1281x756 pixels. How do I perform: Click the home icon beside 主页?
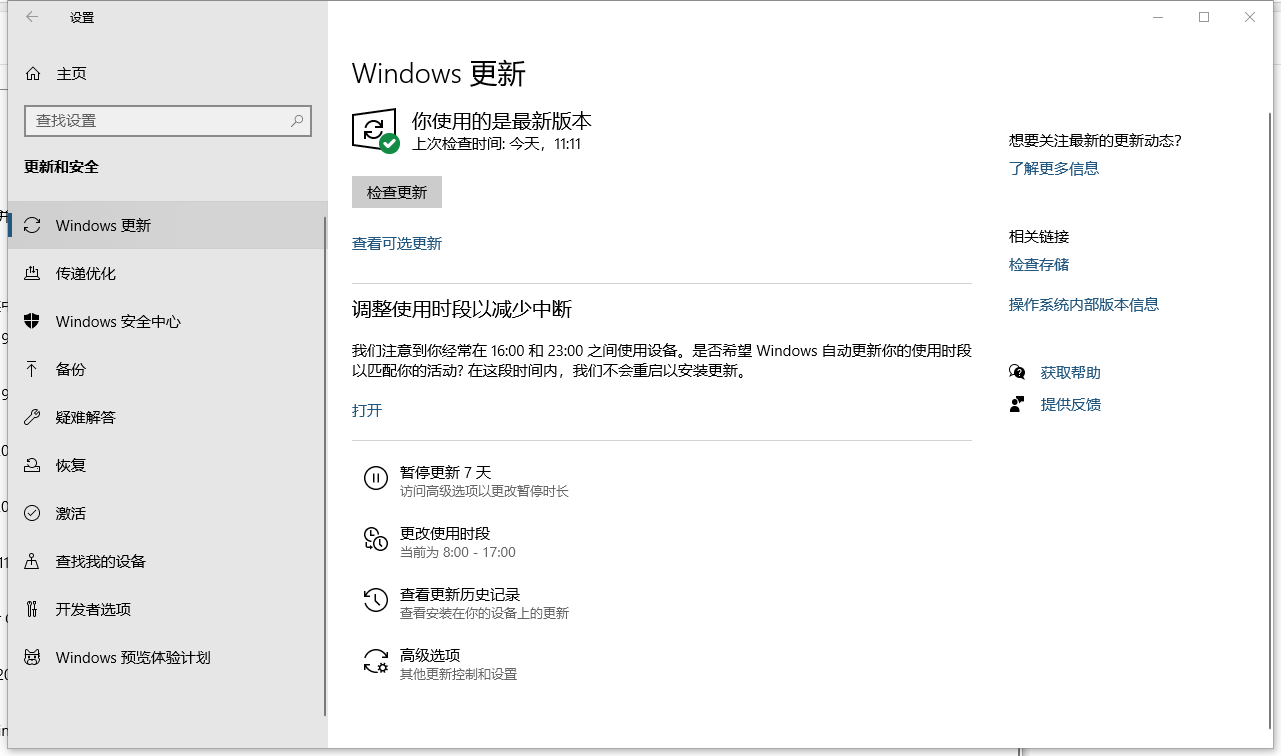(33, 73)
